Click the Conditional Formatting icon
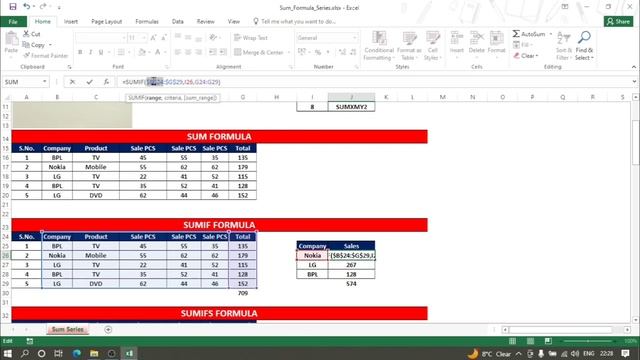Viewport: 640px width, 360px height. coord(379,38)
